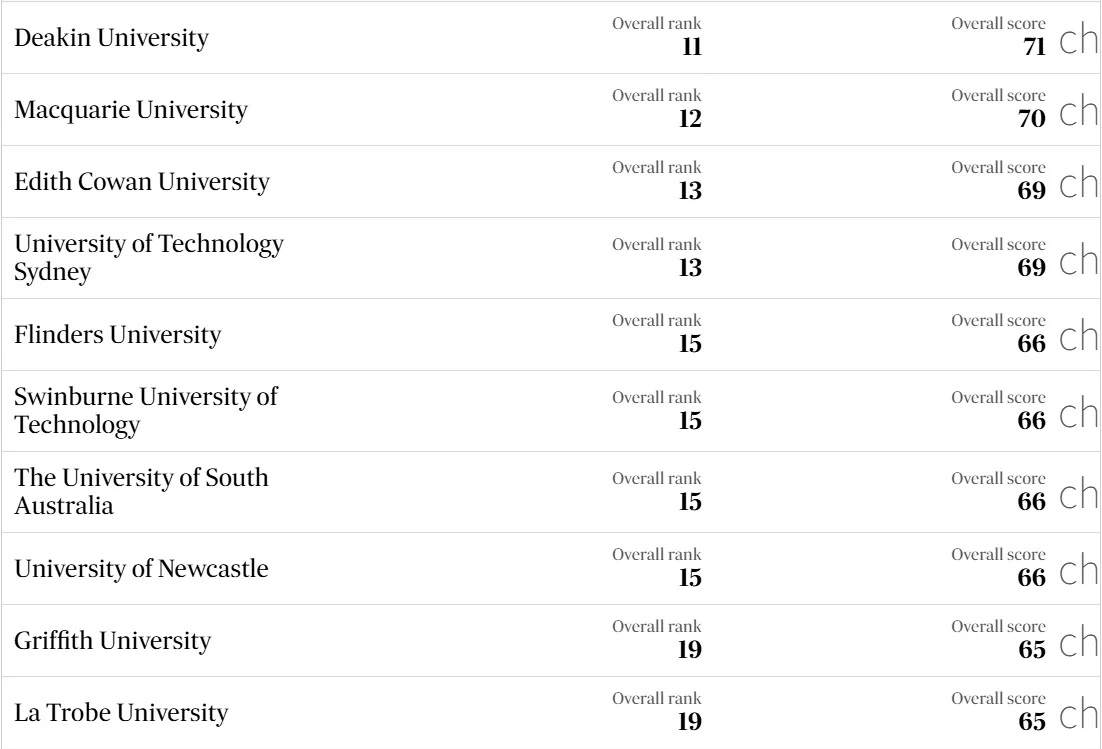Select University of Technology Sydney name

(x=149, y=258)
